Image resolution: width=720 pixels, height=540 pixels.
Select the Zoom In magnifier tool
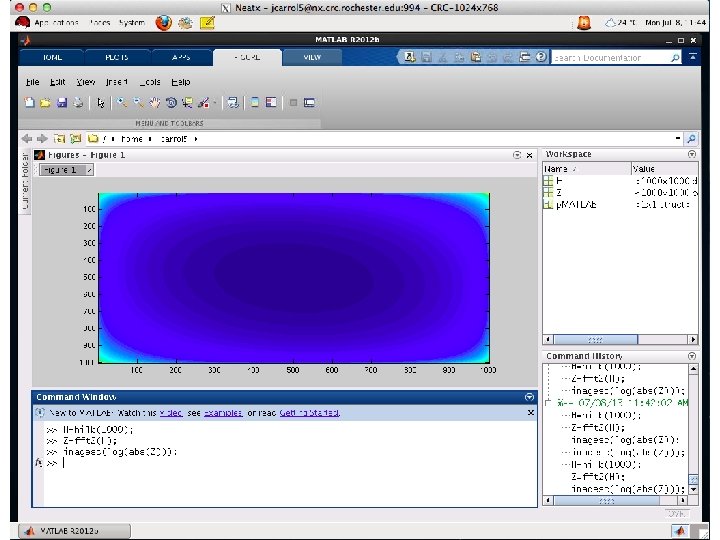121,102
